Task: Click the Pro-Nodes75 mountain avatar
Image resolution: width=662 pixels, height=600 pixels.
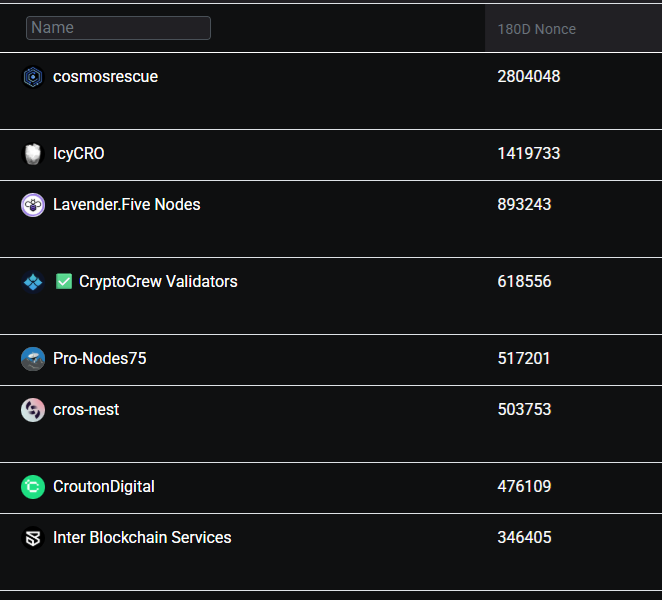Action: pos(33,358)
